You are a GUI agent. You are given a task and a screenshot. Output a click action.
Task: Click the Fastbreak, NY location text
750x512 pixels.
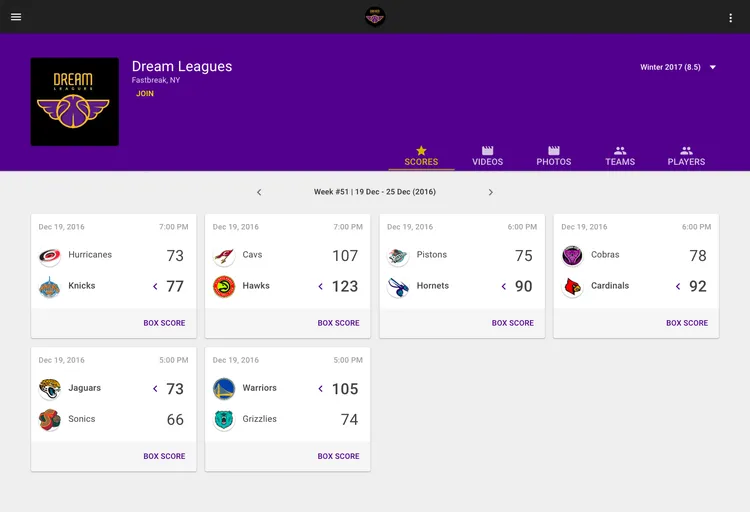pyautogui.click(x=156, y=80)
